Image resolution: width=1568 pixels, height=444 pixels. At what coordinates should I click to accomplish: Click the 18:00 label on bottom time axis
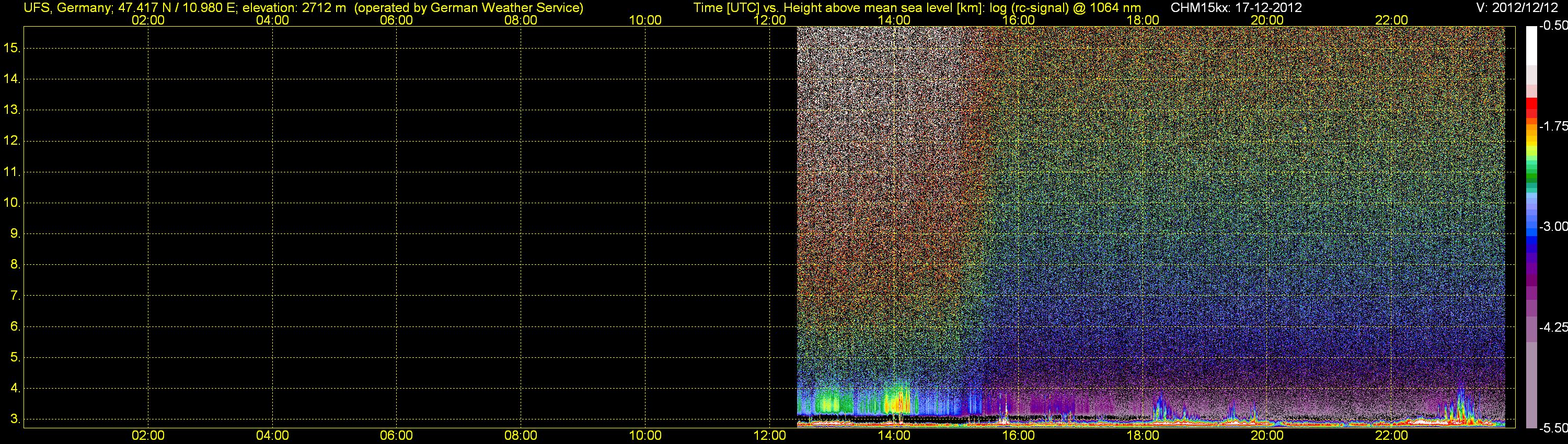(x=1143, y=436)
